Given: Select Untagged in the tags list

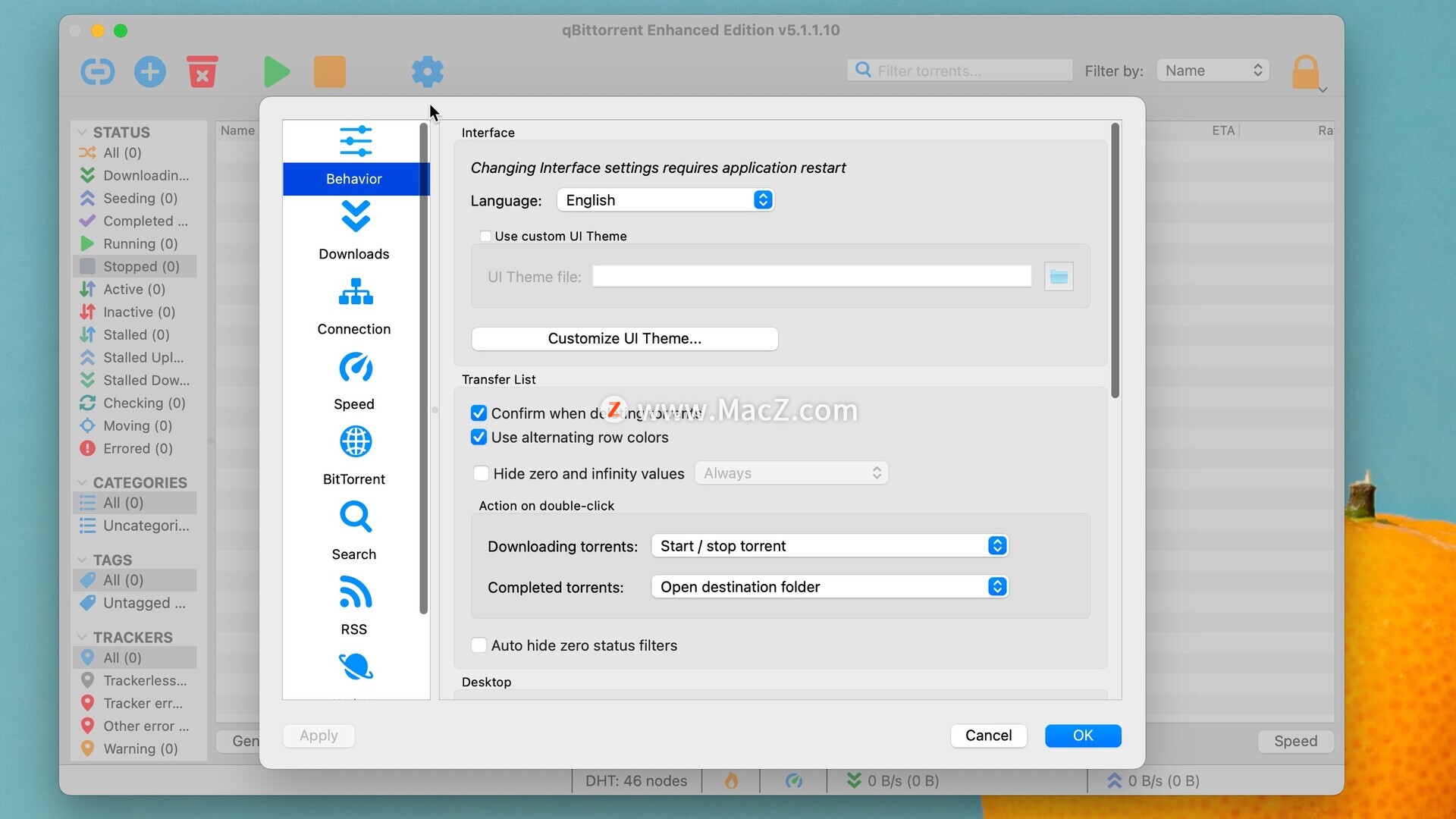Looking at the screenshot, I should click(x=134, y=603).
